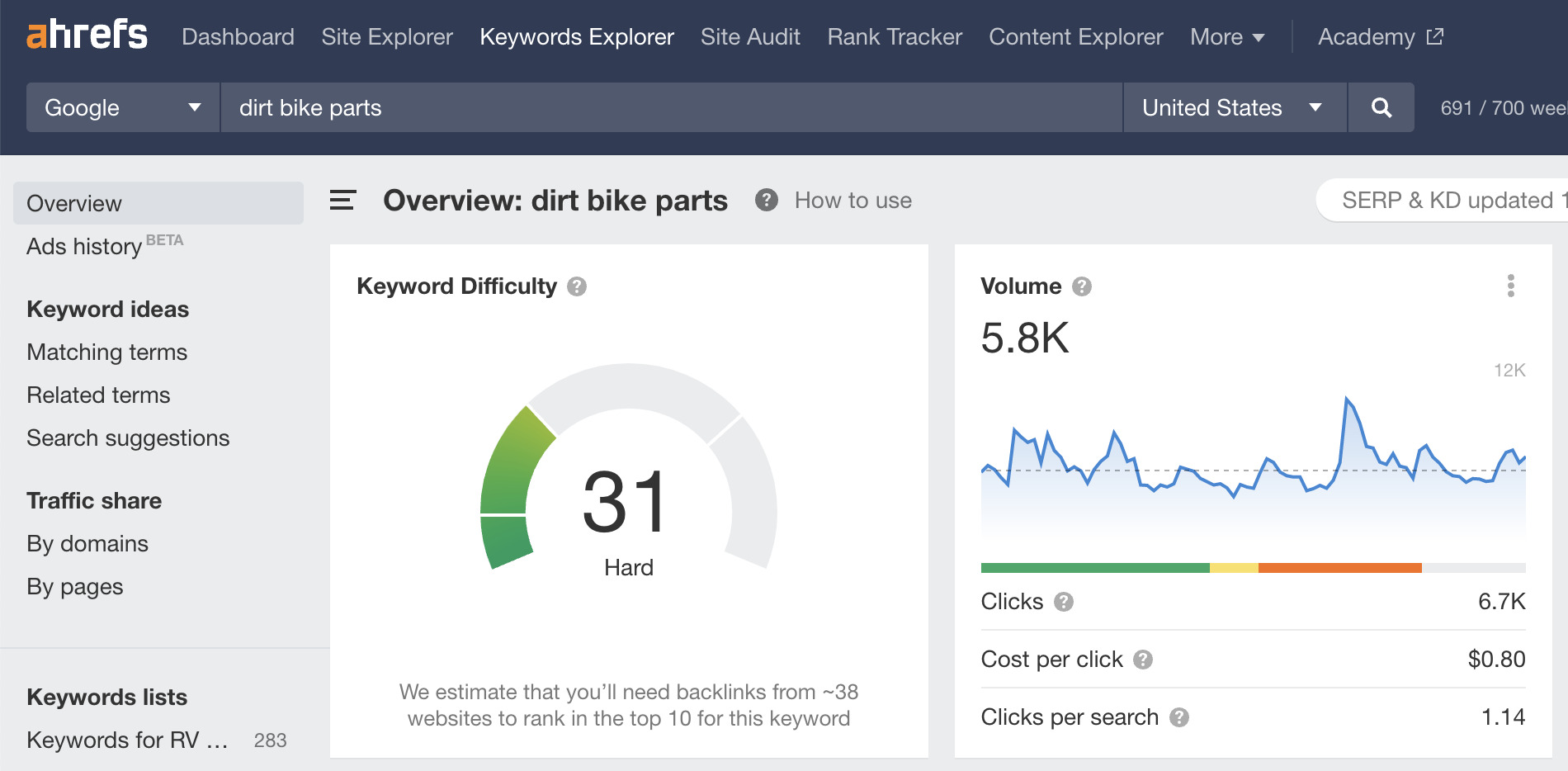
Task: Expand the More navigation menu
Action: [1226, 36]
